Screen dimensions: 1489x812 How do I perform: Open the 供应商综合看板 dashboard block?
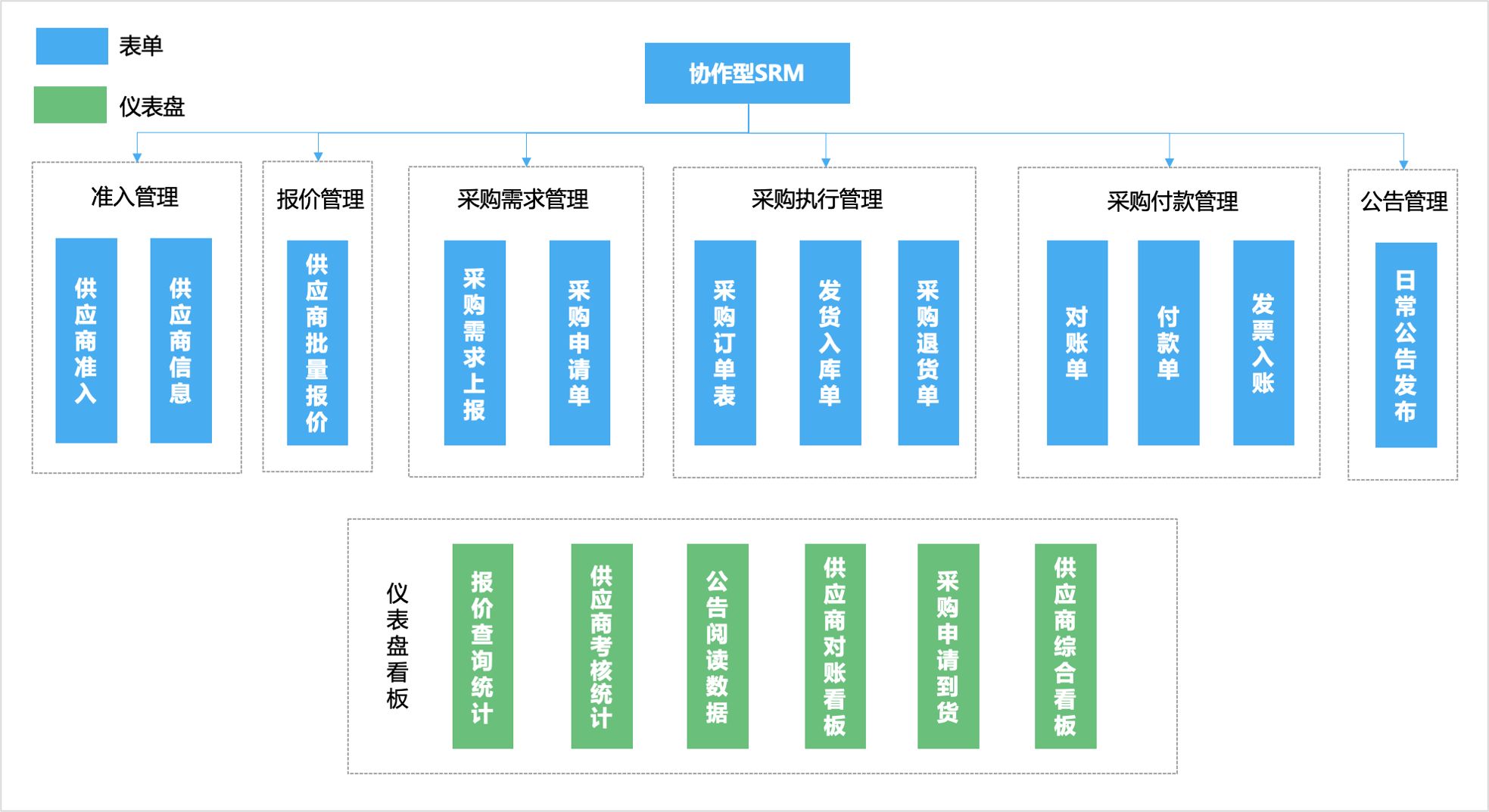coord(1066,646)
